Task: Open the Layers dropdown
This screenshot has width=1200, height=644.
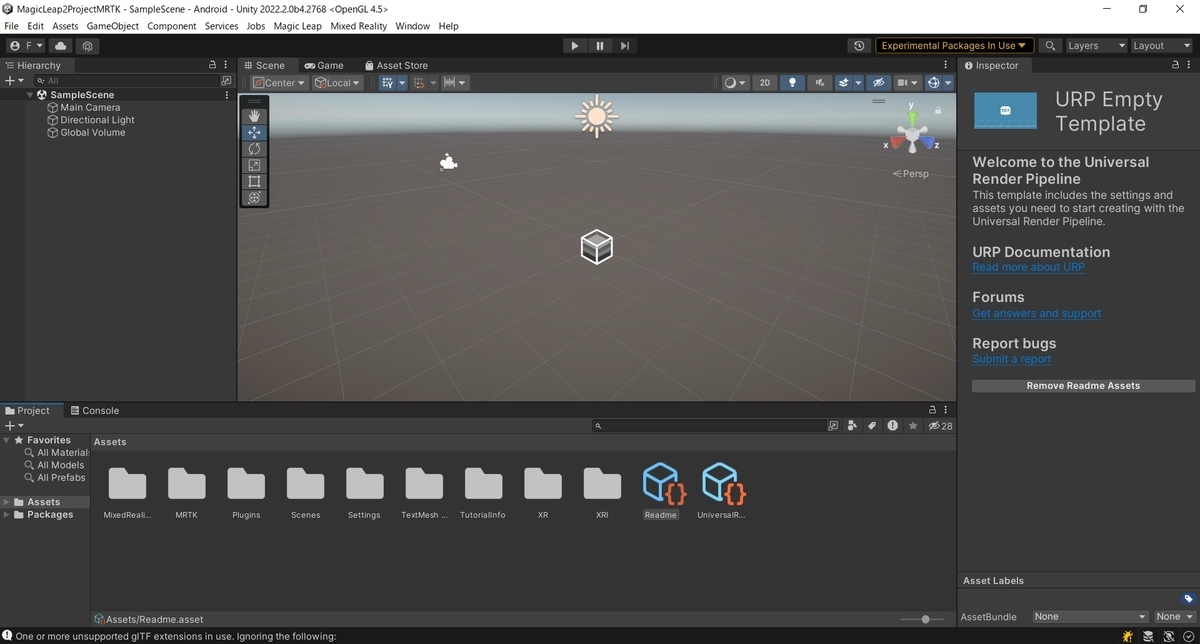Action: tap(1096, 46)
